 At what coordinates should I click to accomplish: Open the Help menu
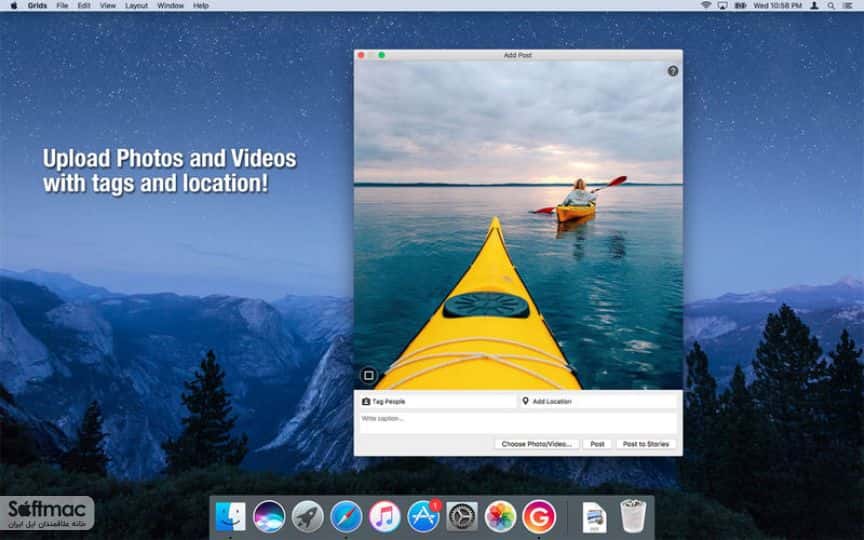201,6
